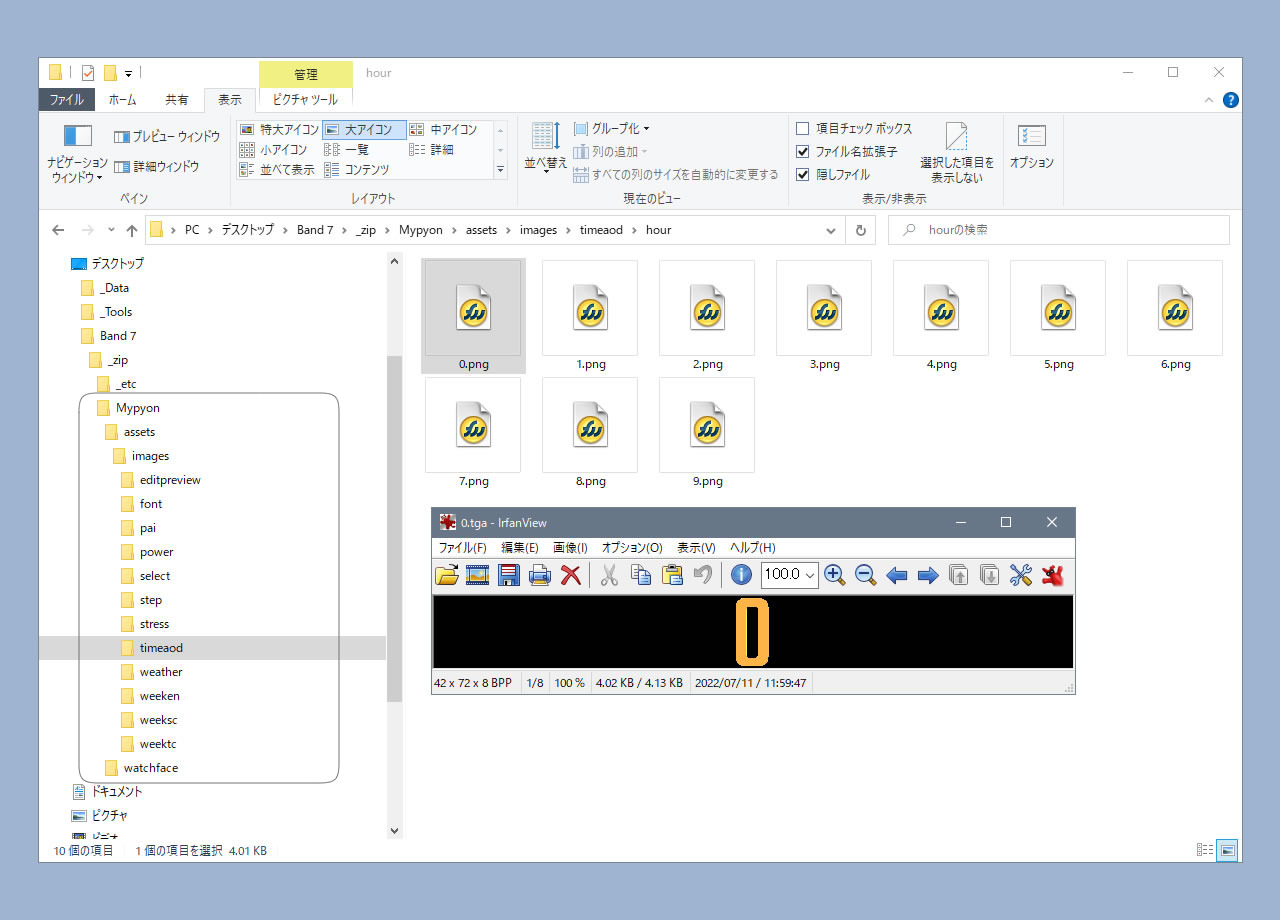1280x920 pixels.
Task: Click the Zoom In magnifier icon
Action: coord(835,575)
